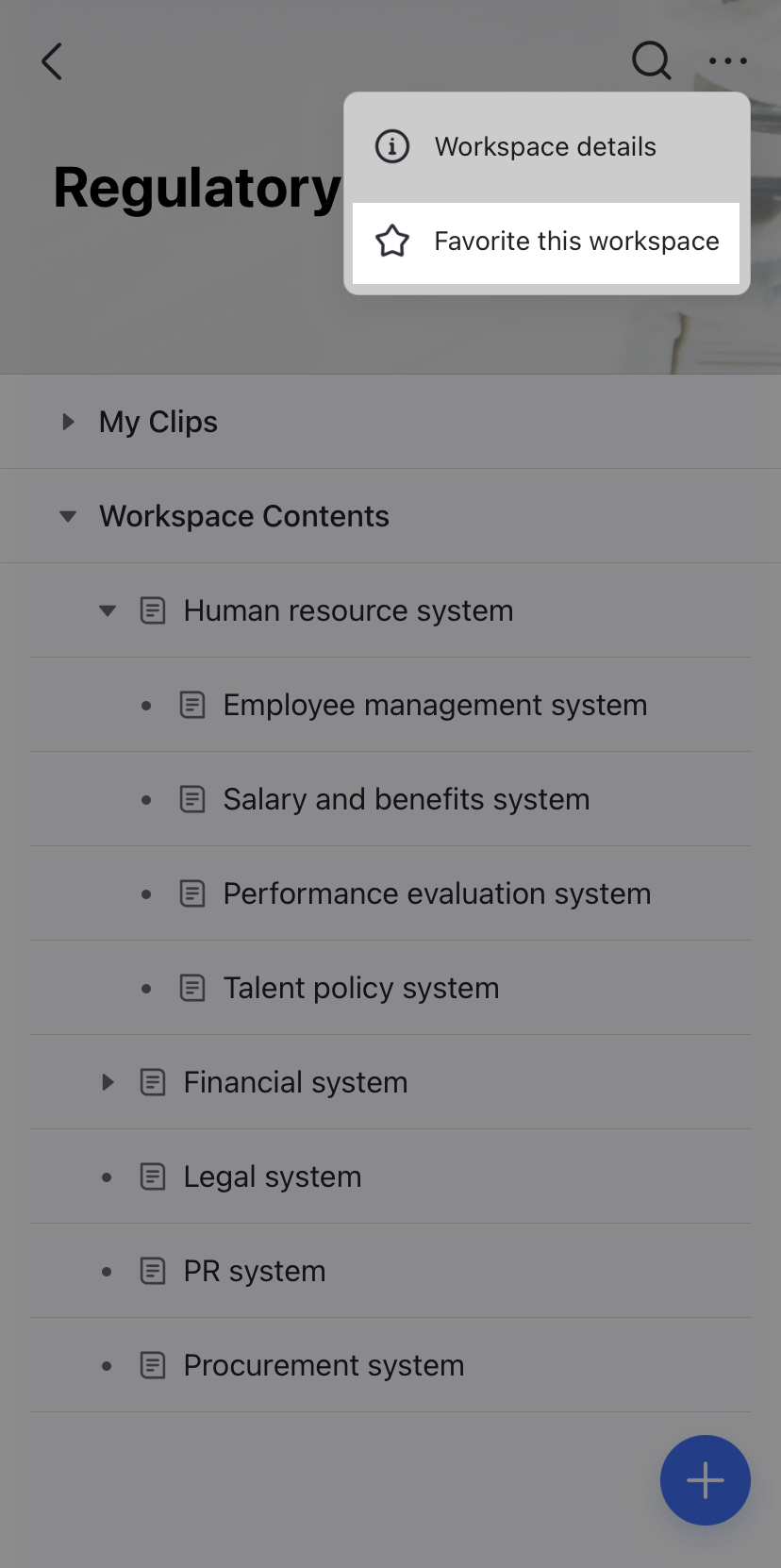Screen dimensions: 781x1568
Task: Open the PR system document
Action: point(254,1271)
